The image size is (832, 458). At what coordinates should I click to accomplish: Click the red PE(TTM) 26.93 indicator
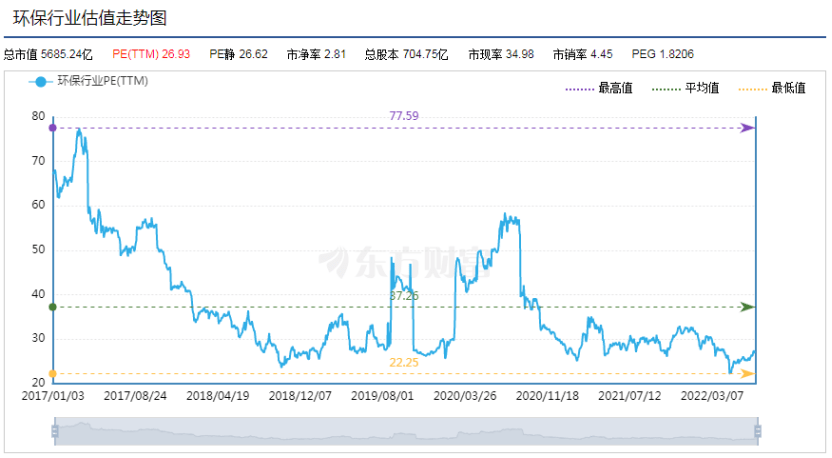click(x=151, y=54)
